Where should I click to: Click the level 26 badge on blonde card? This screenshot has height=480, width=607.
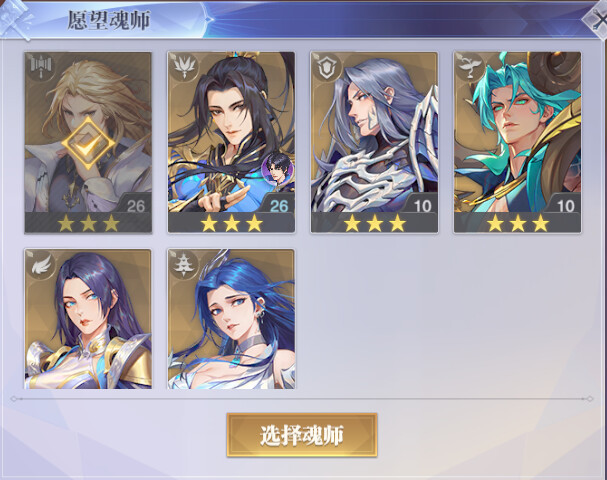135,206
